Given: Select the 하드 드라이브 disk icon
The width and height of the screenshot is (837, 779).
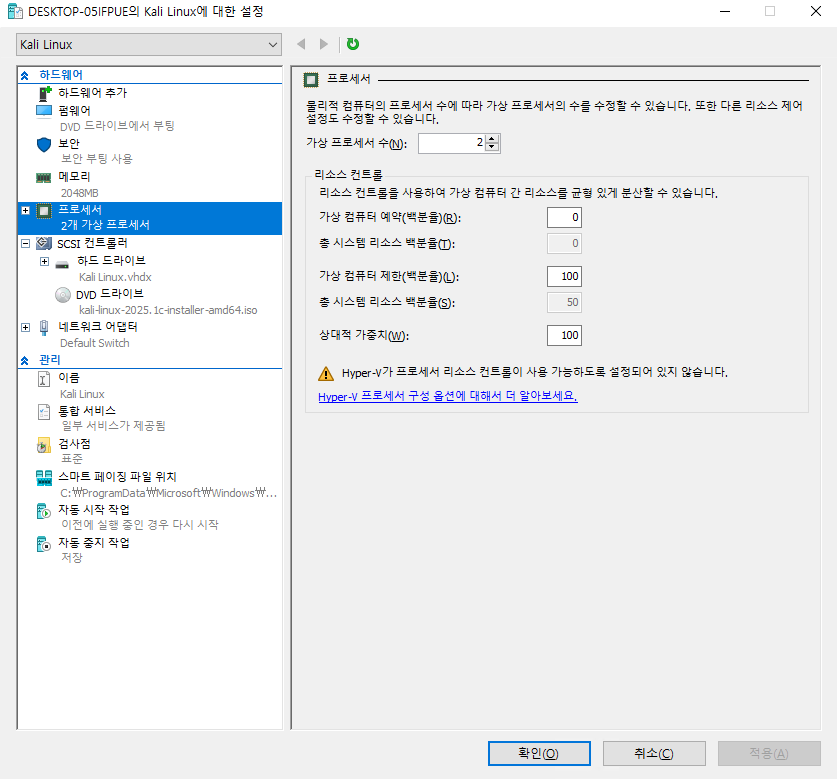Looking at the screenshot, I should [62, 264].
